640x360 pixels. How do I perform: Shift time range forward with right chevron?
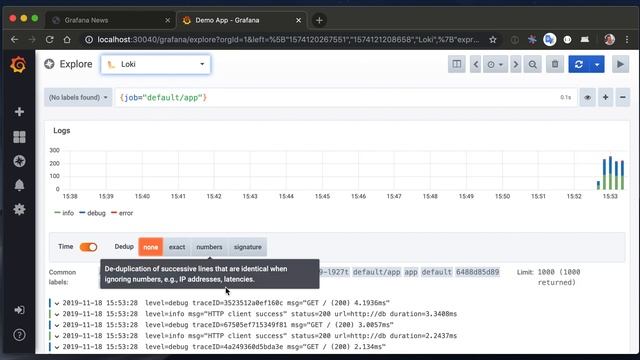pos(516,64)
